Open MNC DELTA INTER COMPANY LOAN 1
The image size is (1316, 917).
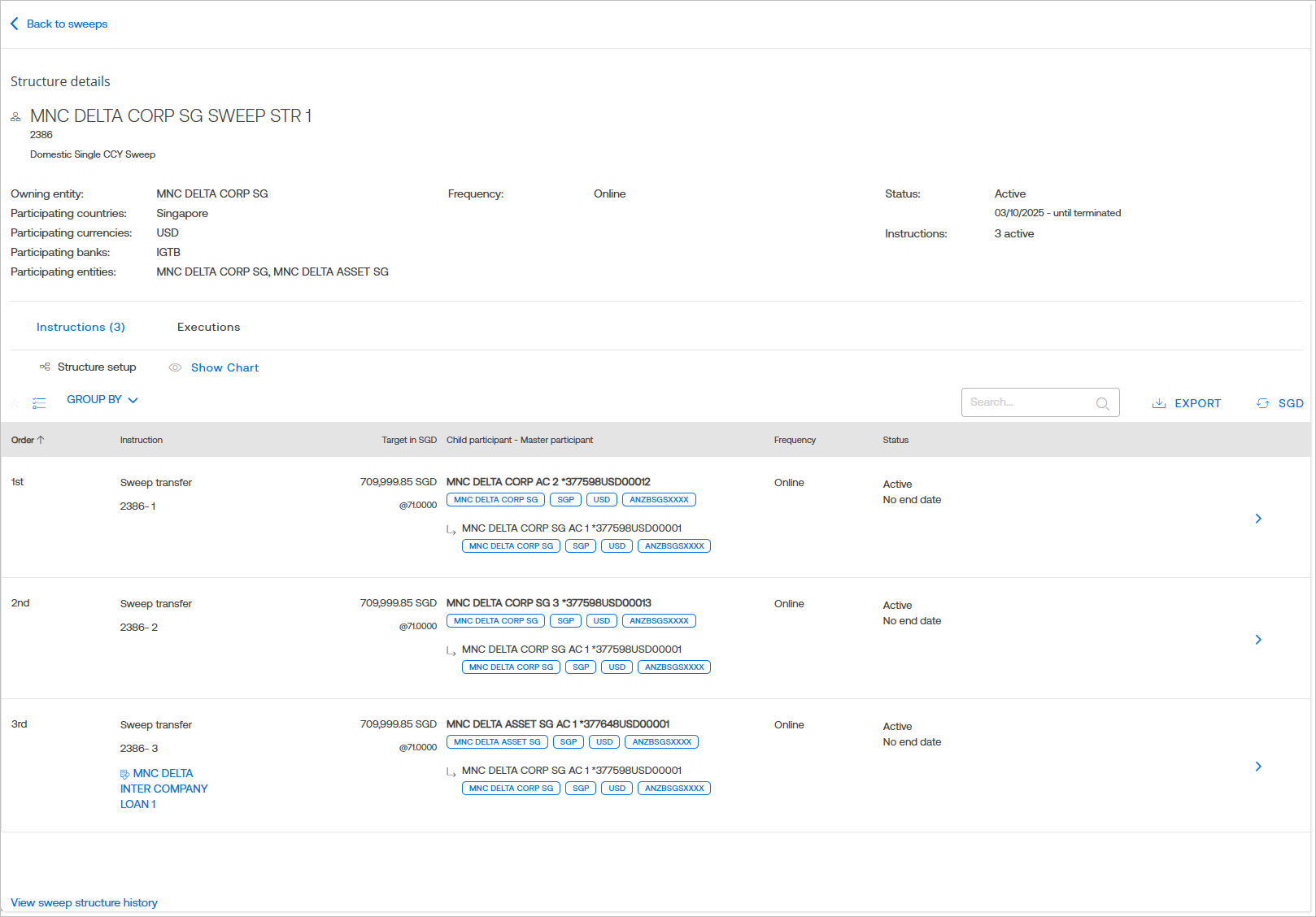[163, 789]
